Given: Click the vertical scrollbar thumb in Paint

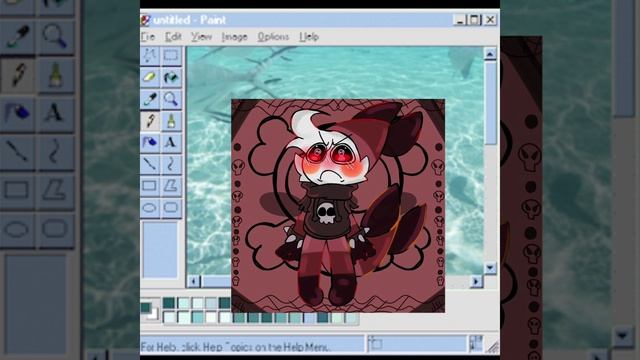Looking at the screenshot, I should coord(490,103).
